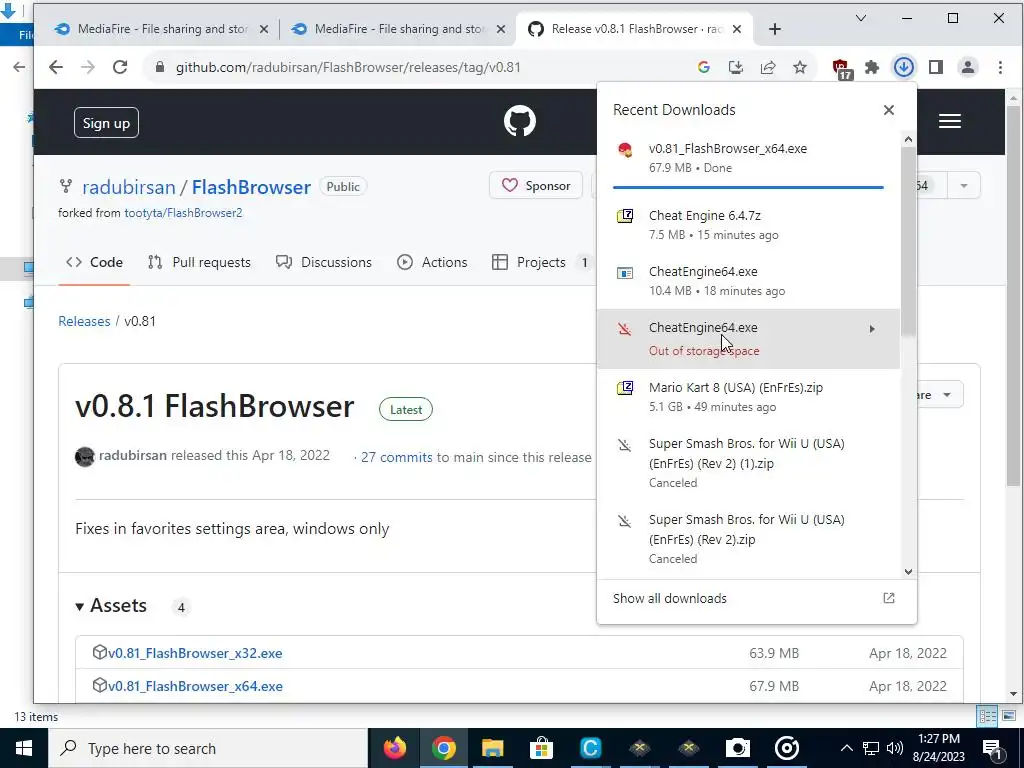The image size is (1024, 768).
Task: Go to Releases breadcrumb link
Action: point(84,321)
